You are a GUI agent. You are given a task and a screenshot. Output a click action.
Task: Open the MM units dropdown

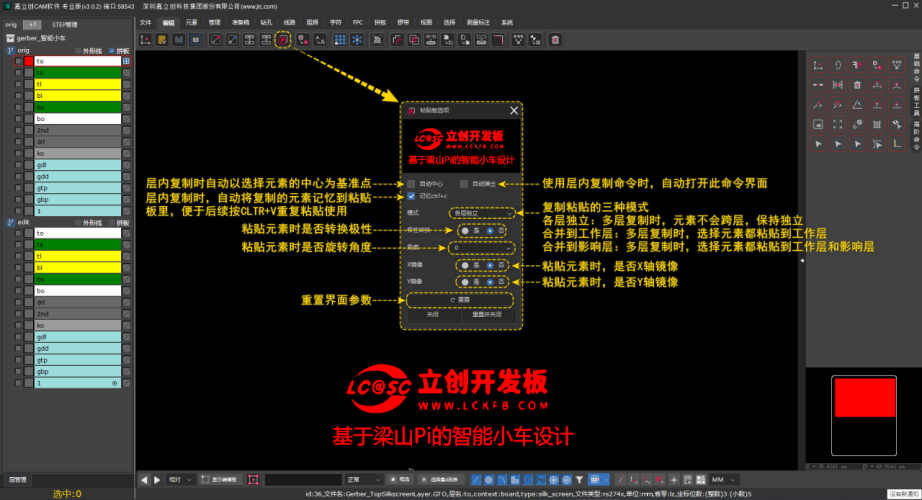pyautogui.click(x=724, y=479)
